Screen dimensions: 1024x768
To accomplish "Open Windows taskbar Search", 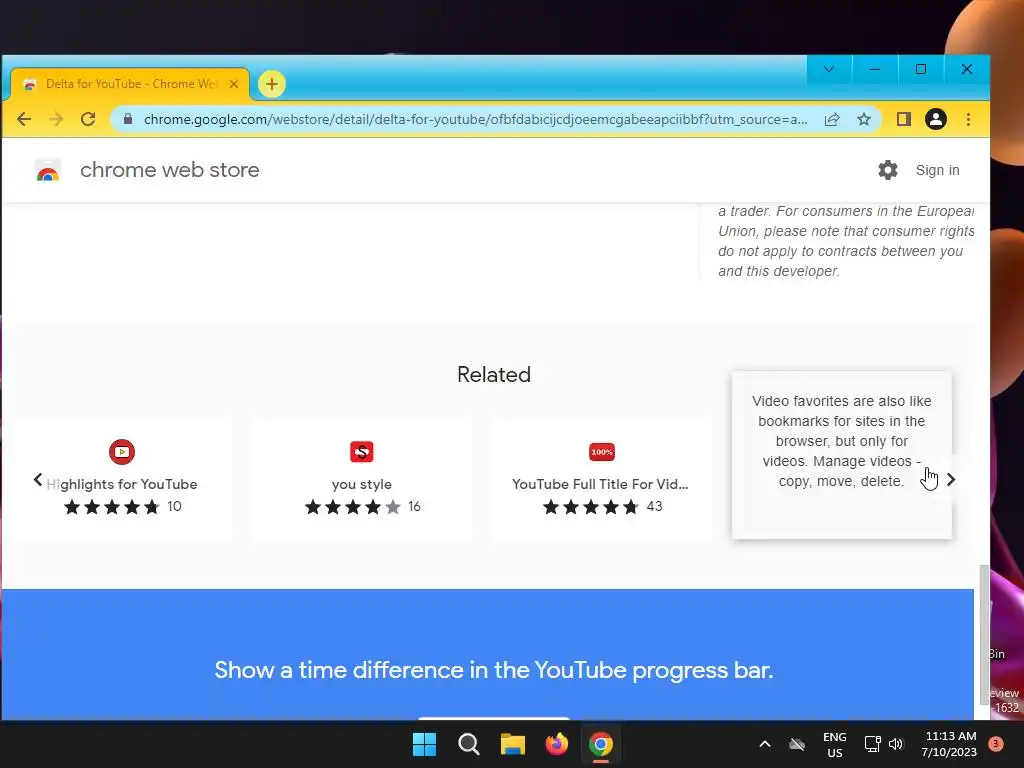I will [469, 744].
